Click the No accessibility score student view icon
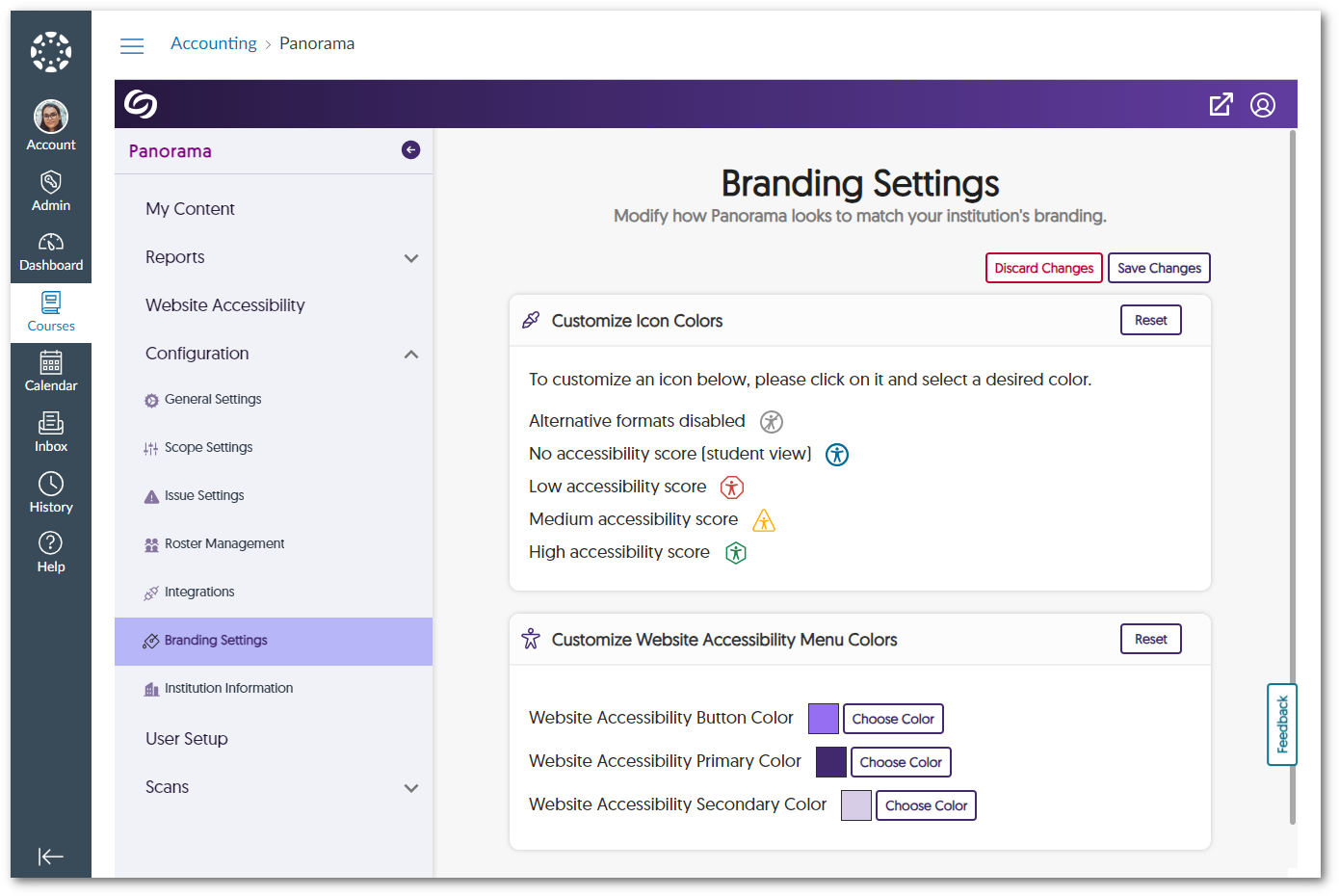The image size is (1339, 896). point(837,455)
